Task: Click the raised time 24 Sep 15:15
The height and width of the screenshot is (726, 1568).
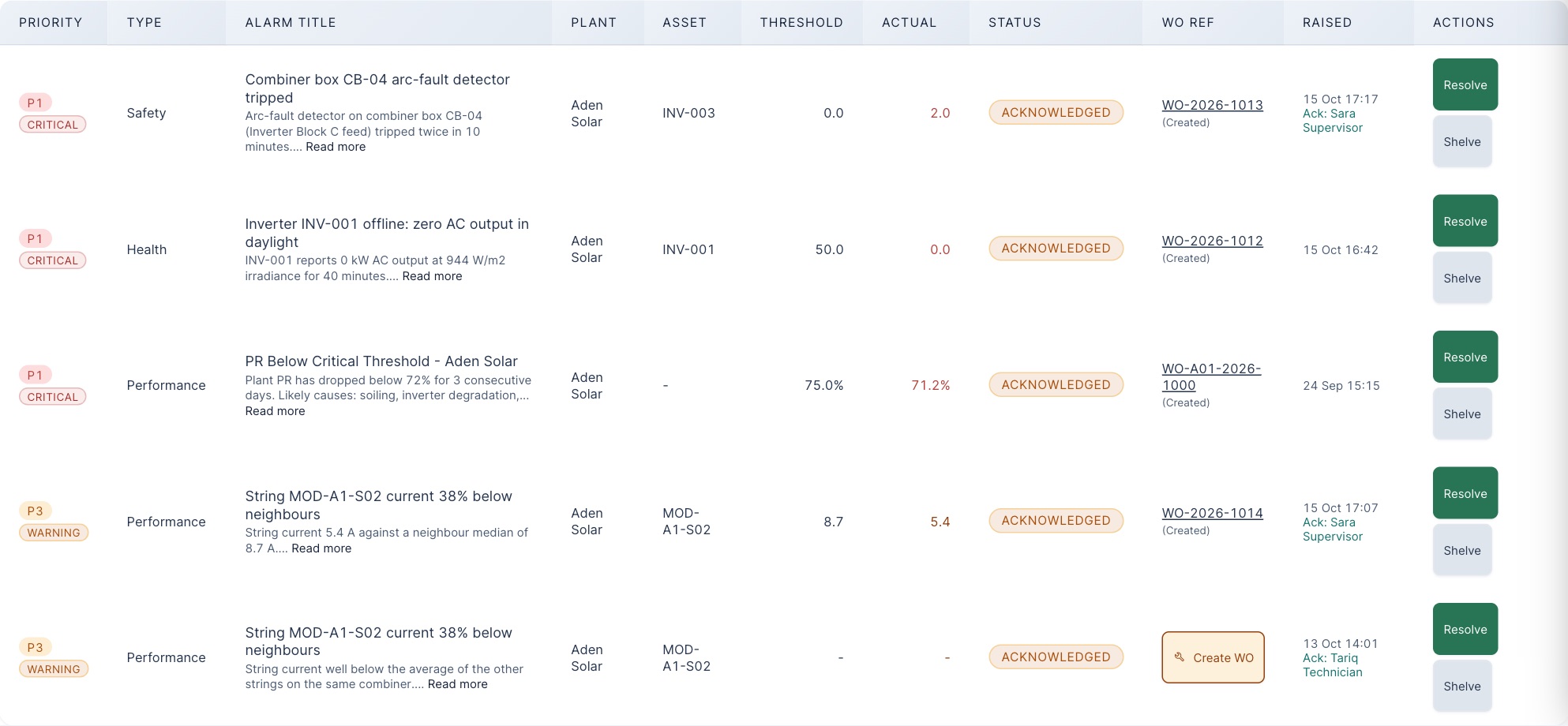Action: click(x=1341, y=385)
